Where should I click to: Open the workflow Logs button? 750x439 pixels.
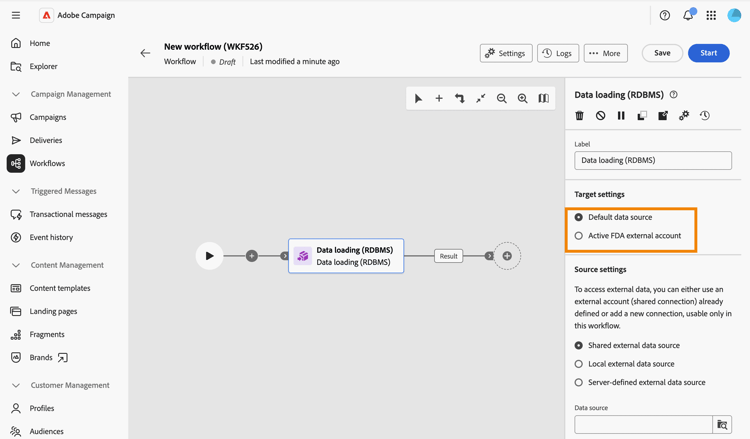(558, 53)
